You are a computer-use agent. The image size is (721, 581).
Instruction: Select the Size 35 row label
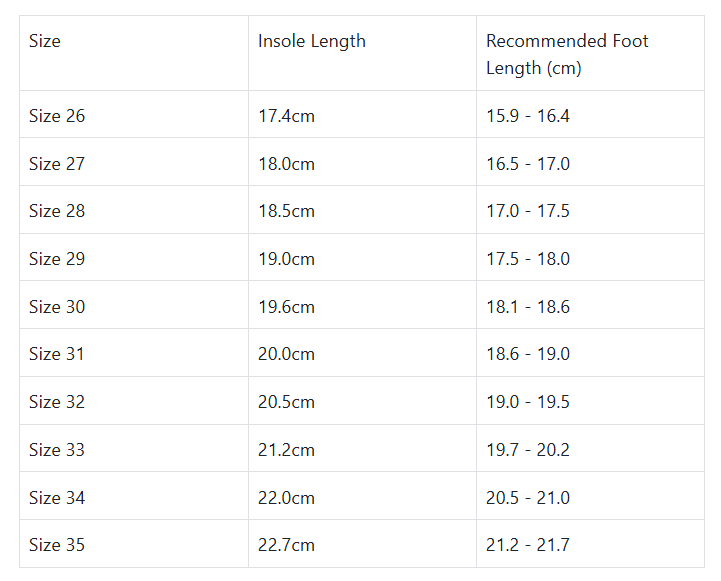(x=57, y=545)
